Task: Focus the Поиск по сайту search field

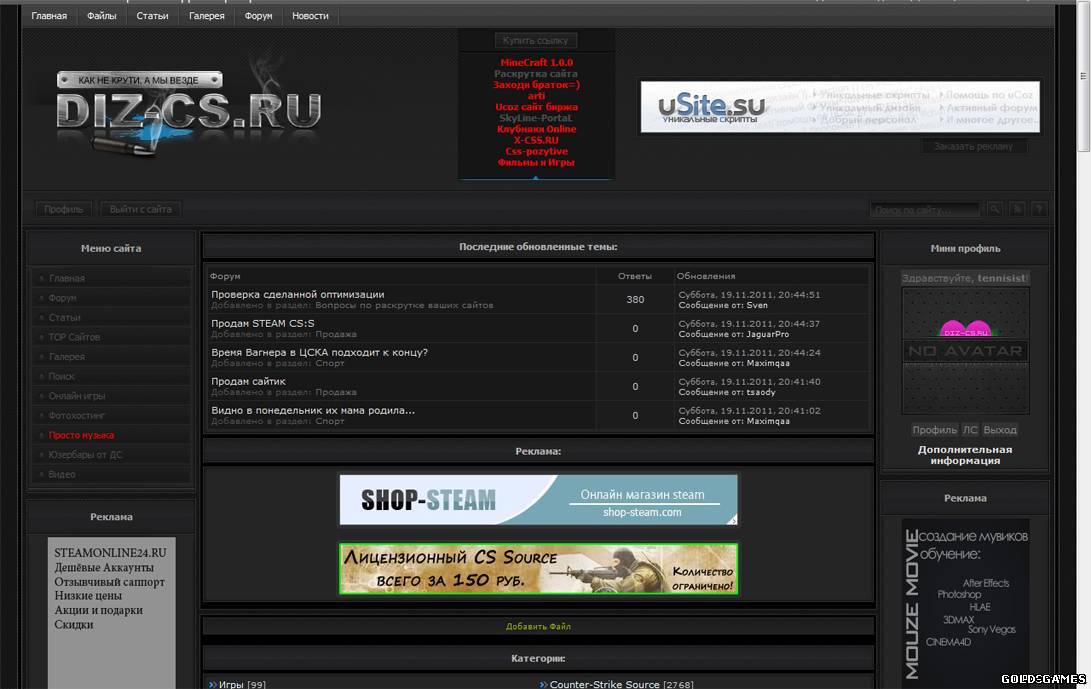Action: coord(925,210)
